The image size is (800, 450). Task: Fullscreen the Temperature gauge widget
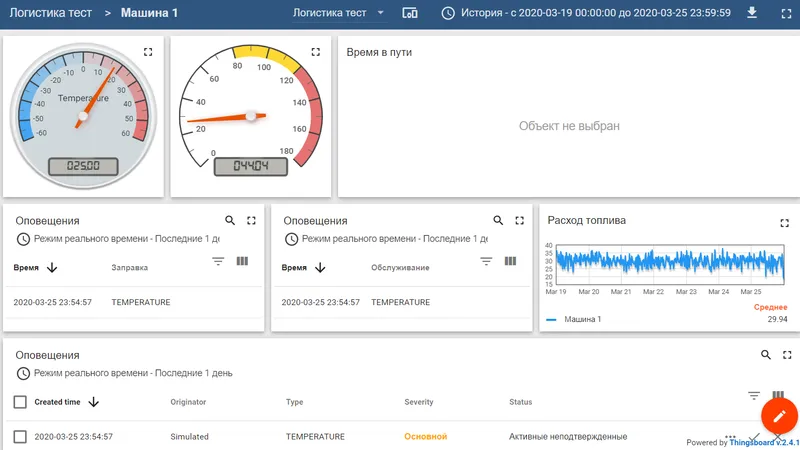point(148,52)
